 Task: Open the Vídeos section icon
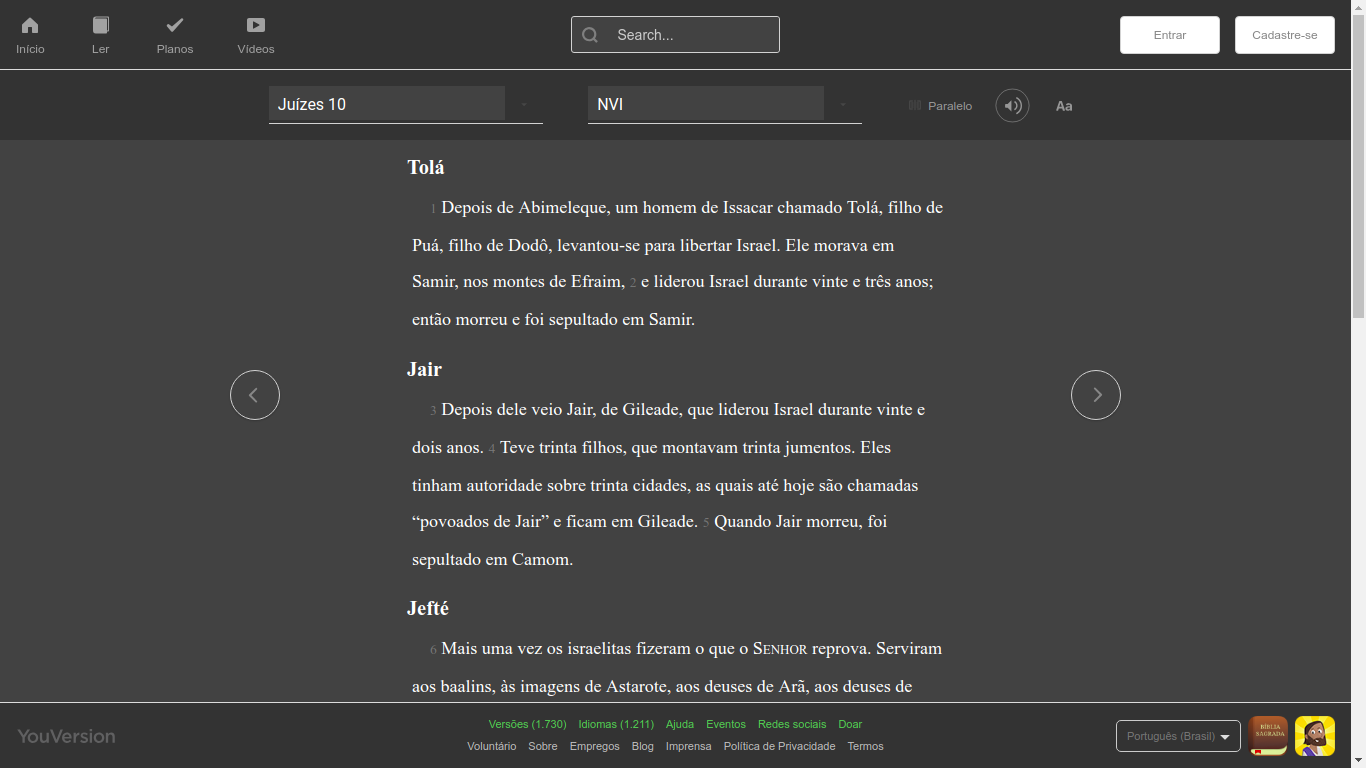tap(255, 28)
